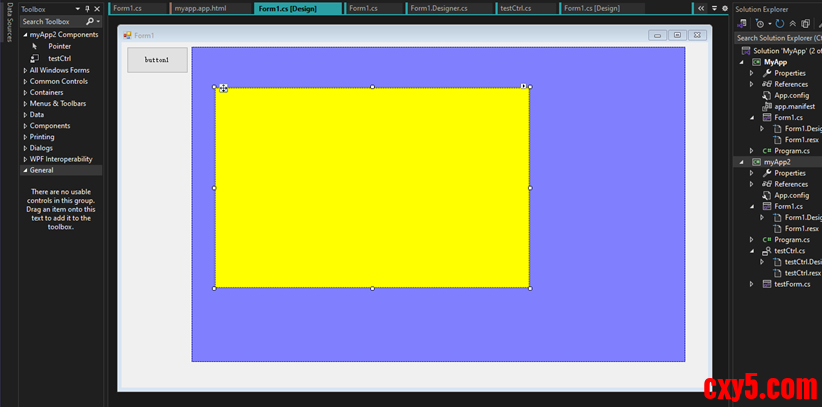Open the smart tag arrow on yellow panel
The width and height of the screenshot is (822, 407).
[523, 87]
